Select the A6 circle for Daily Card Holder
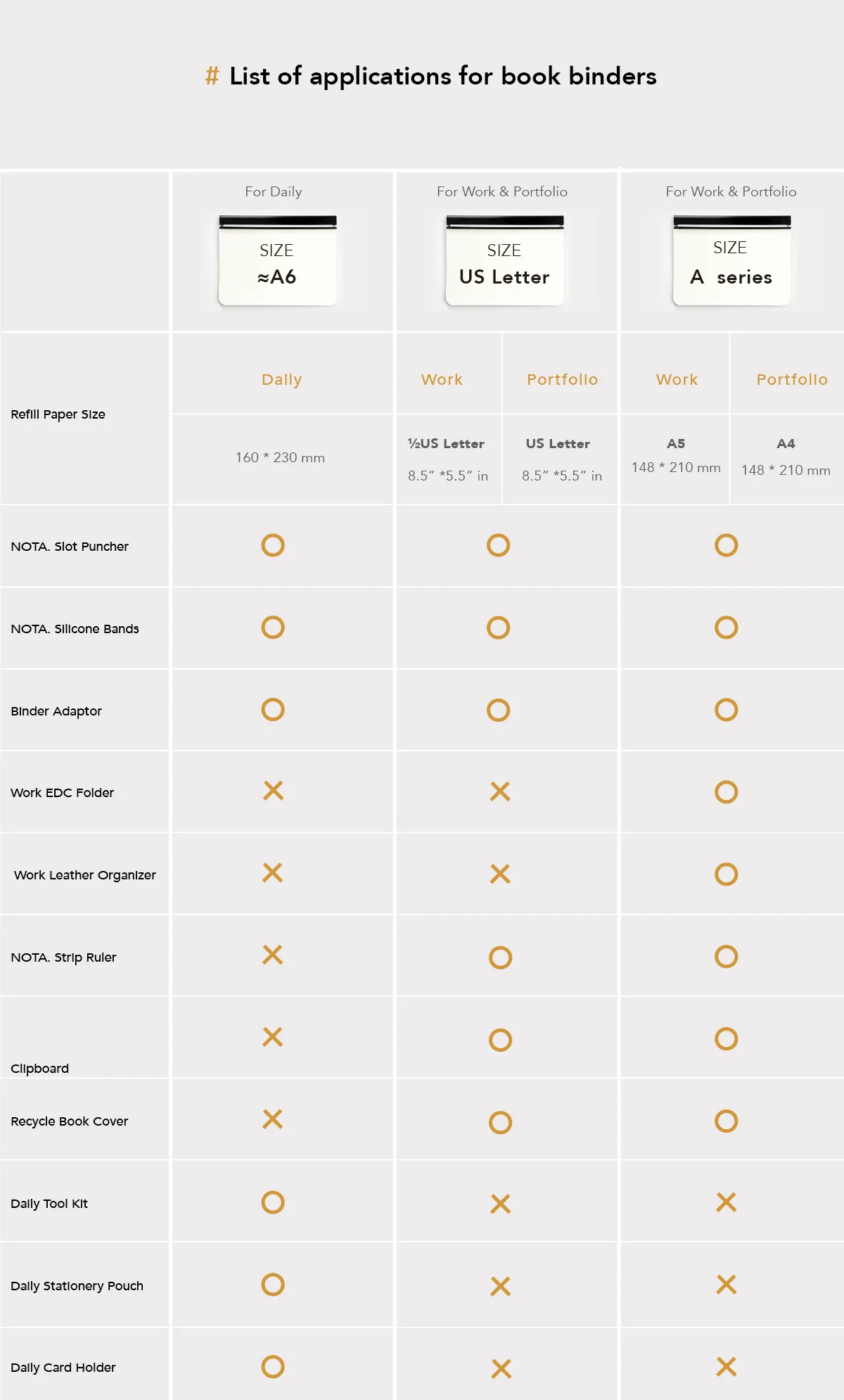The width and height of the screenshot is (844, 1400). (x=273, y=1366)
